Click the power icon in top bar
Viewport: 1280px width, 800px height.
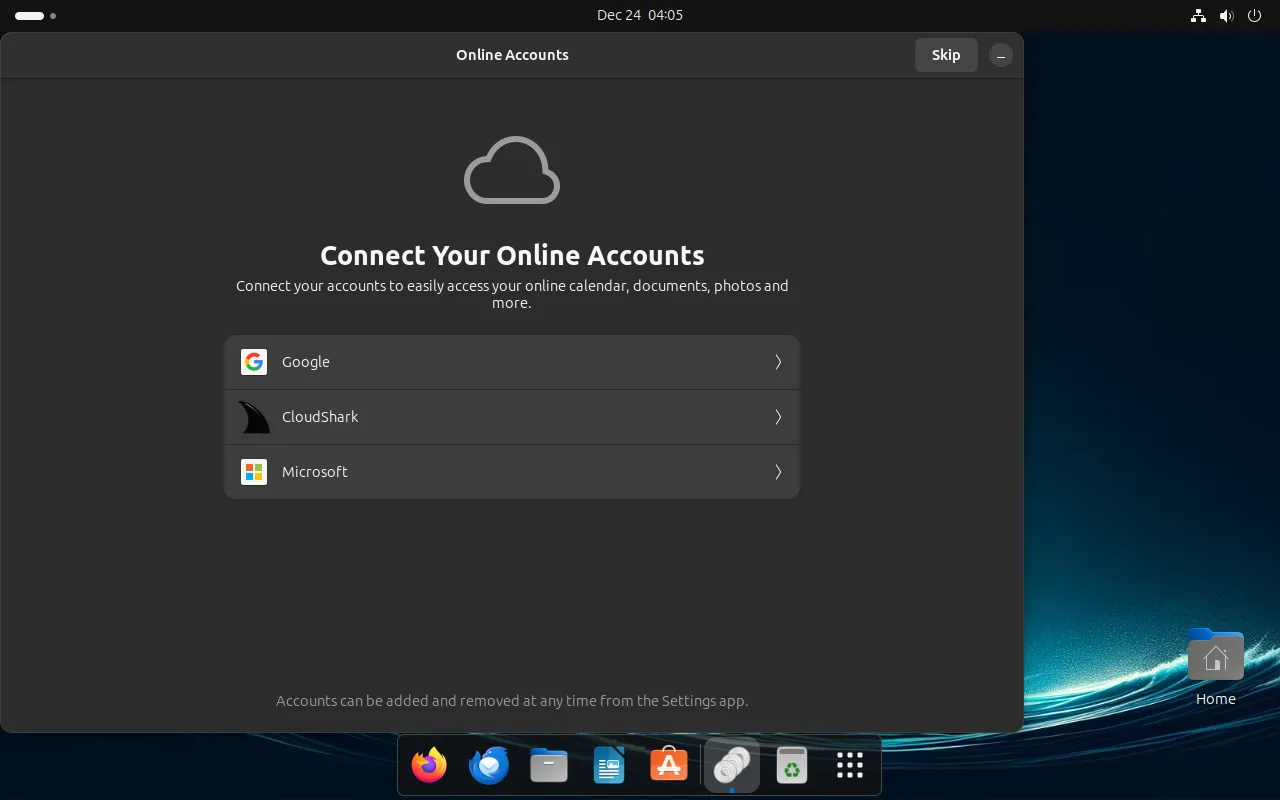coord(1255,16)
